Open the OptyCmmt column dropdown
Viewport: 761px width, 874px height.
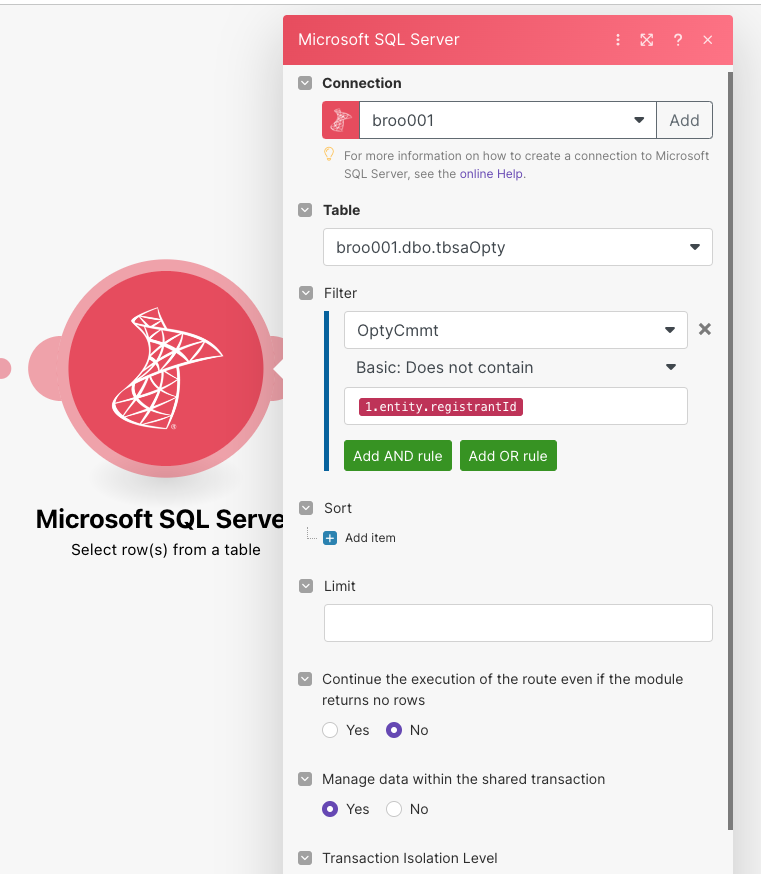515,330
